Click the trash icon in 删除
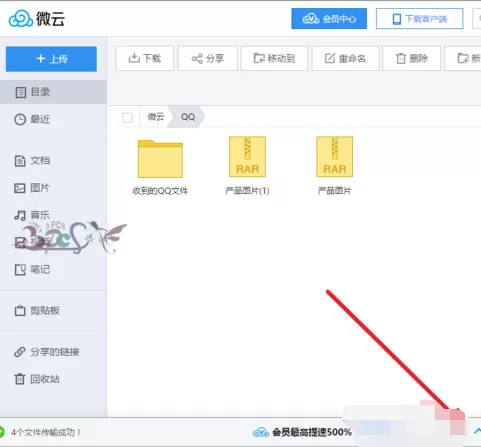The image size is (481, 447). [401, 59]
